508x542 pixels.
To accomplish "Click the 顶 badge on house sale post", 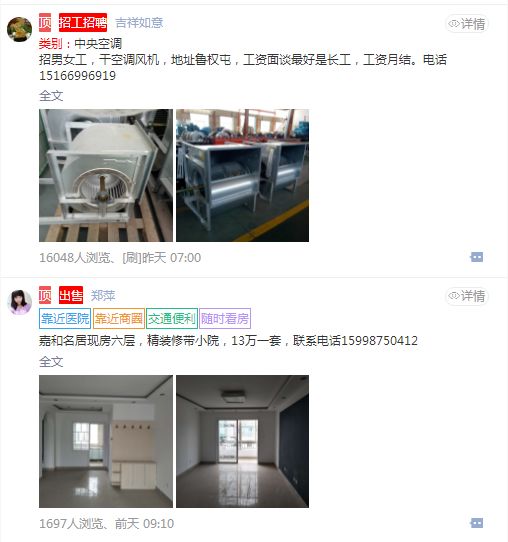I will [x=45, y=295].
